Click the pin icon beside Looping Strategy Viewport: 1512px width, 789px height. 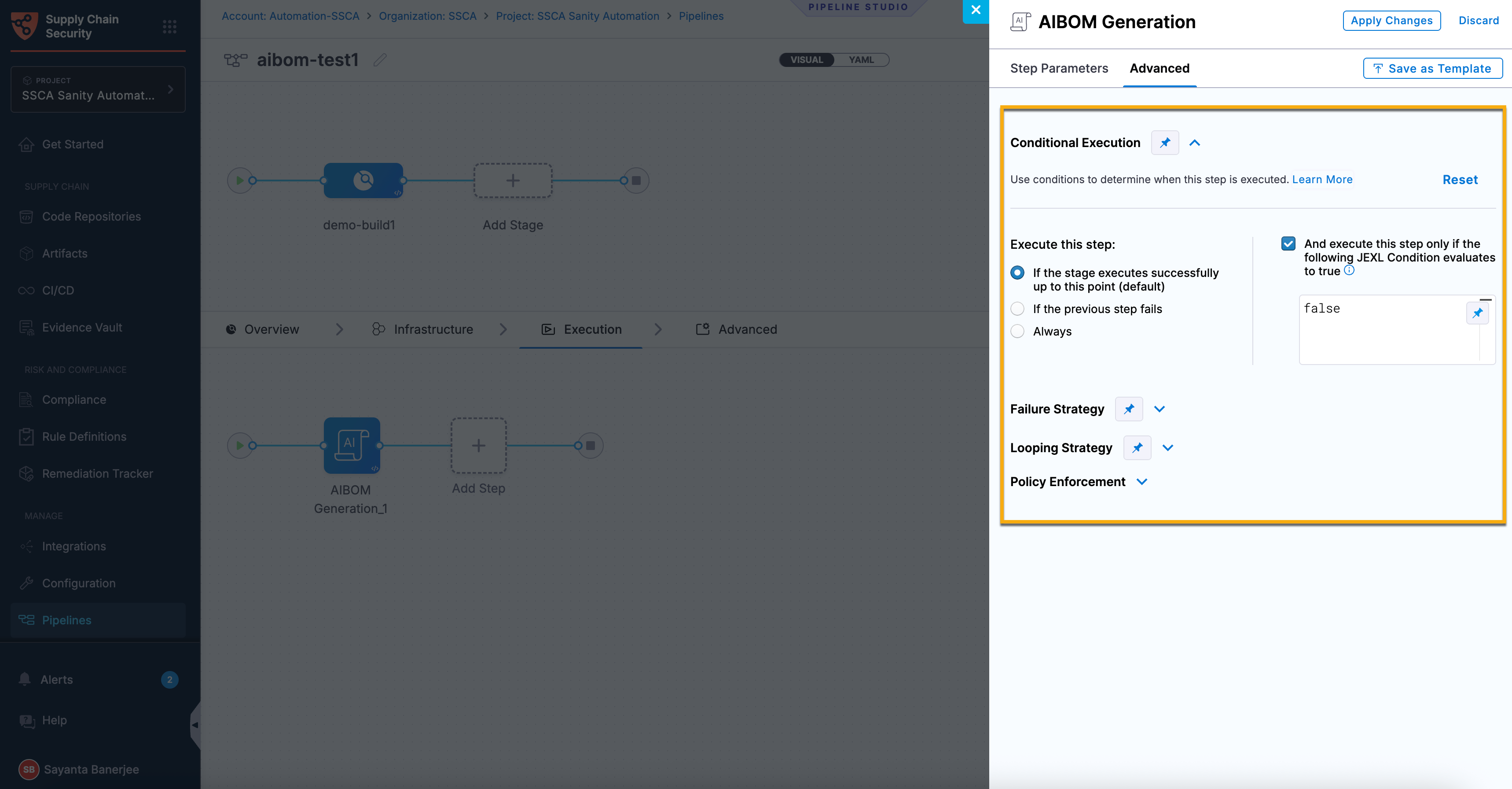point(1137,448)
